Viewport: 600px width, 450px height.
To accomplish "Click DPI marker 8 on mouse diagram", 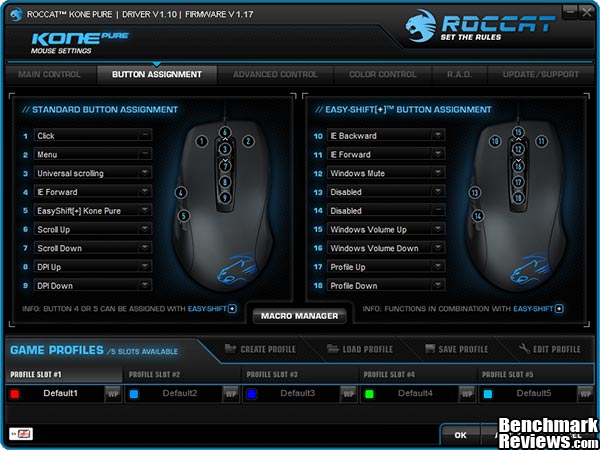I will pyautogui.click(x=225, y=182).
